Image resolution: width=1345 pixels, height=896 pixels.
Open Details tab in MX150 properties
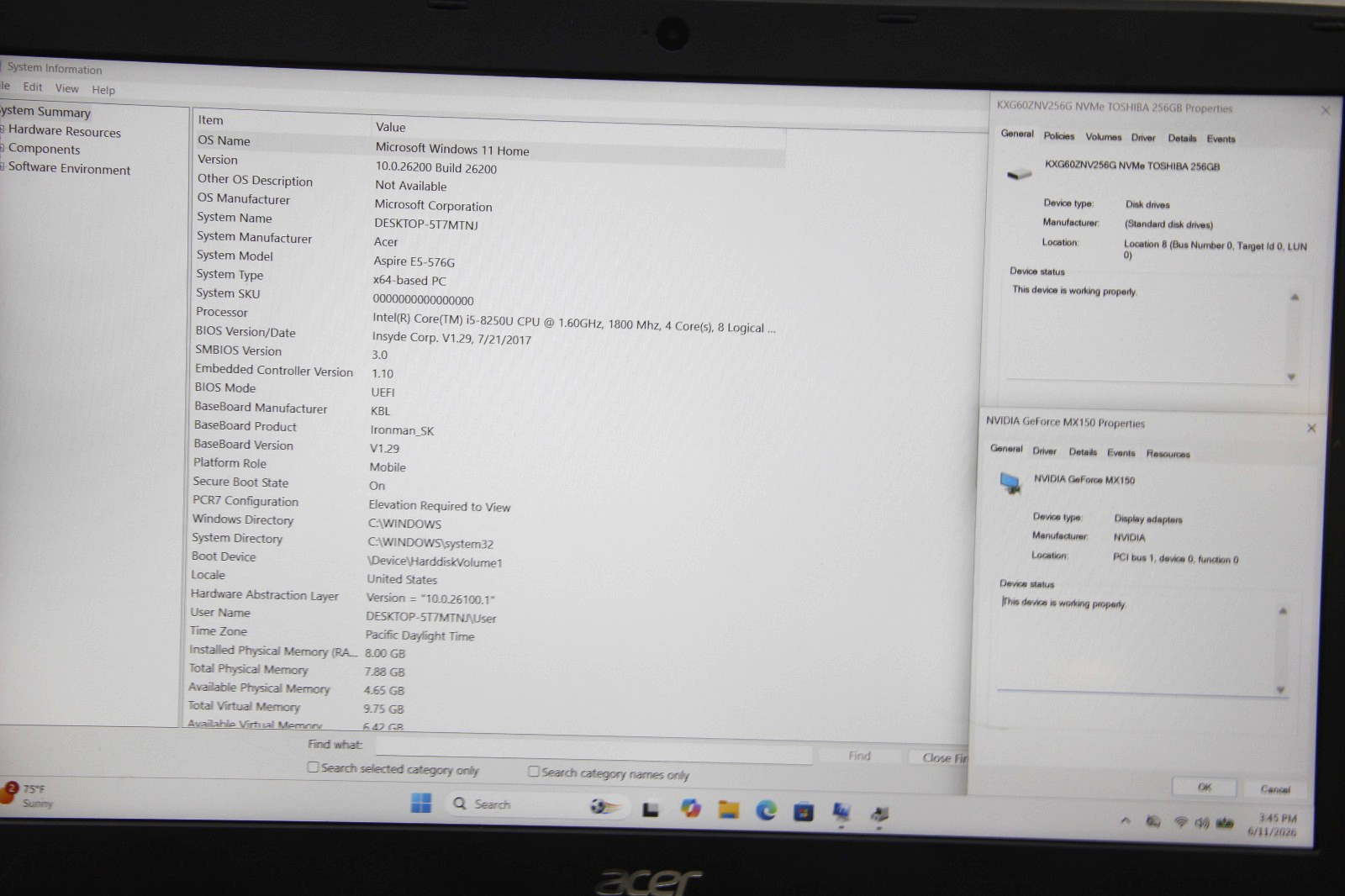pos(1083,451)
